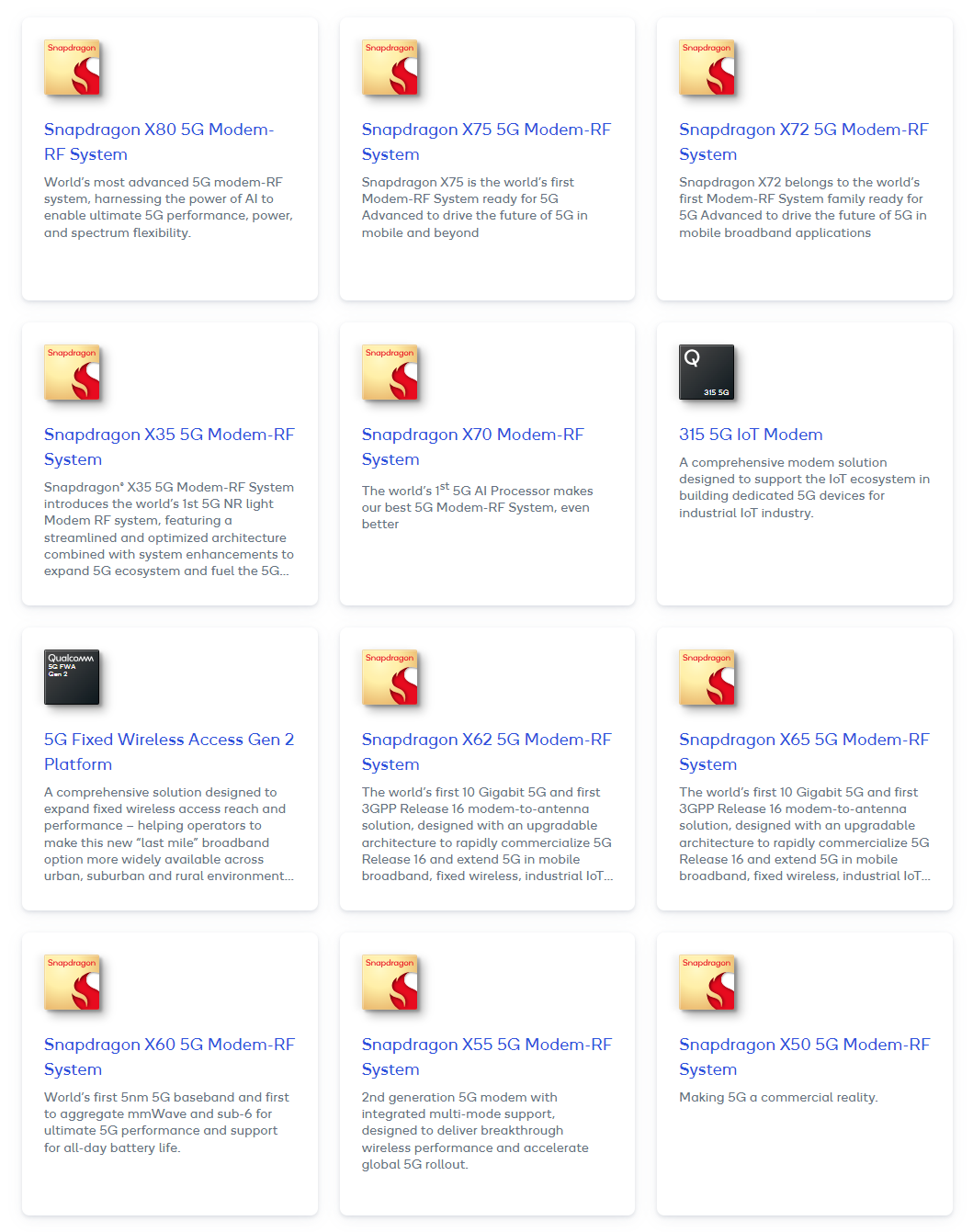Screen dimensions: 973x1232
Task: Click the black 315 5G chip icon
Action: click(x=707, y=372)
